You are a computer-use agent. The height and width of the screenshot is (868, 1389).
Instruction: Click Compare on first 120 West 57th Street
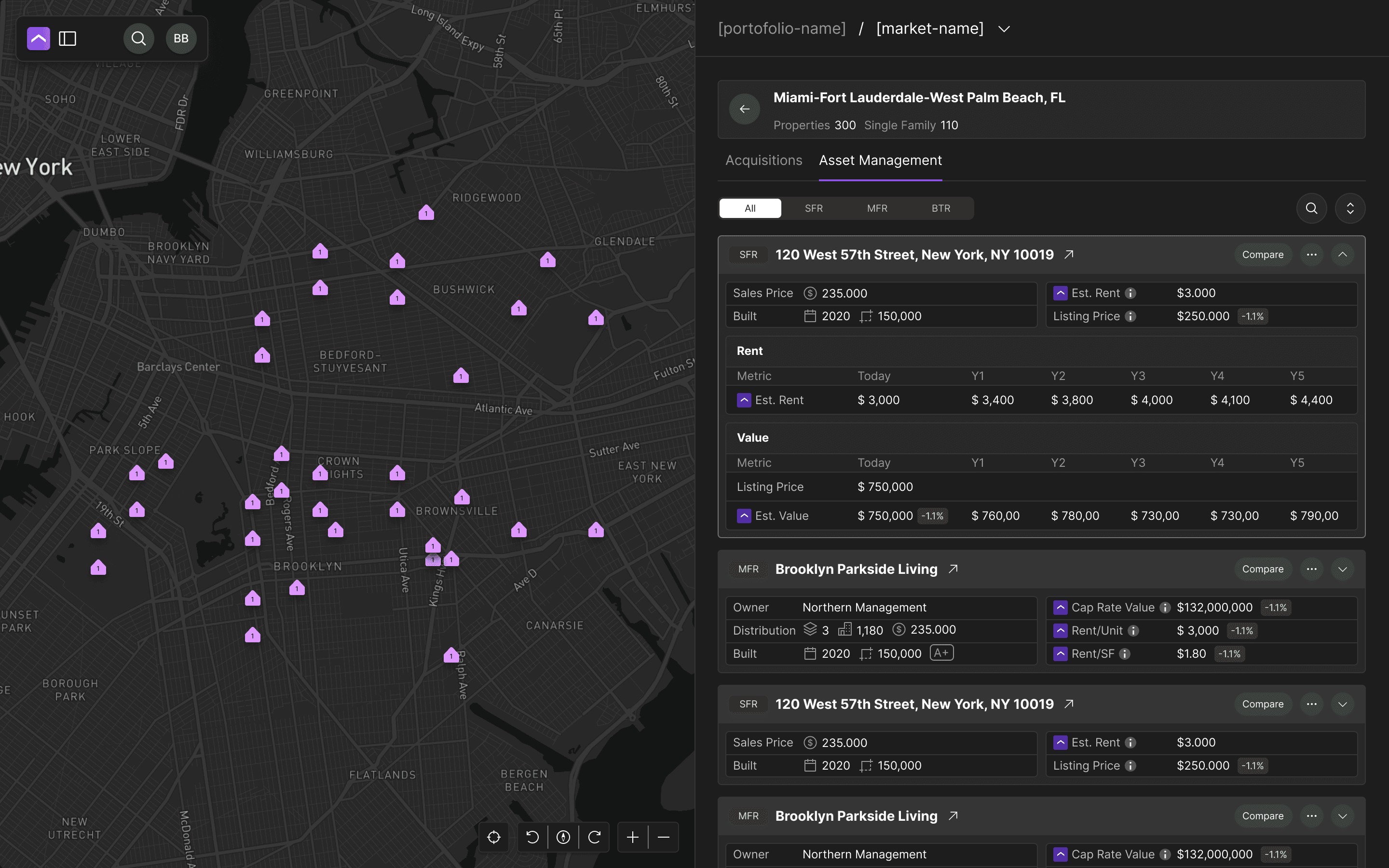pyautogui.click(x=1263, y=254)
